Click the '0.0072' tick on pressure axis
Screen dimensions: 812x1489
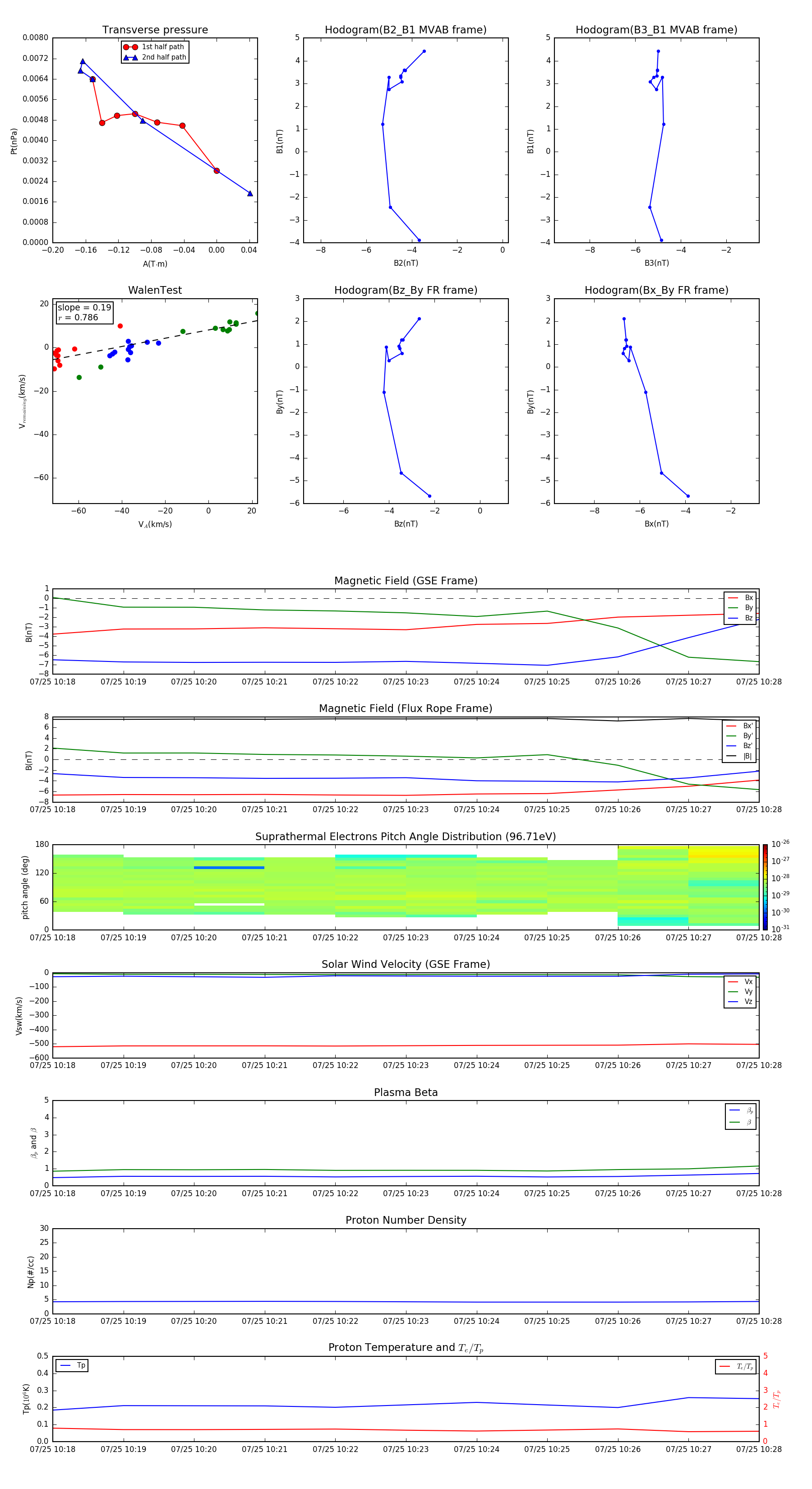[35, 58]
